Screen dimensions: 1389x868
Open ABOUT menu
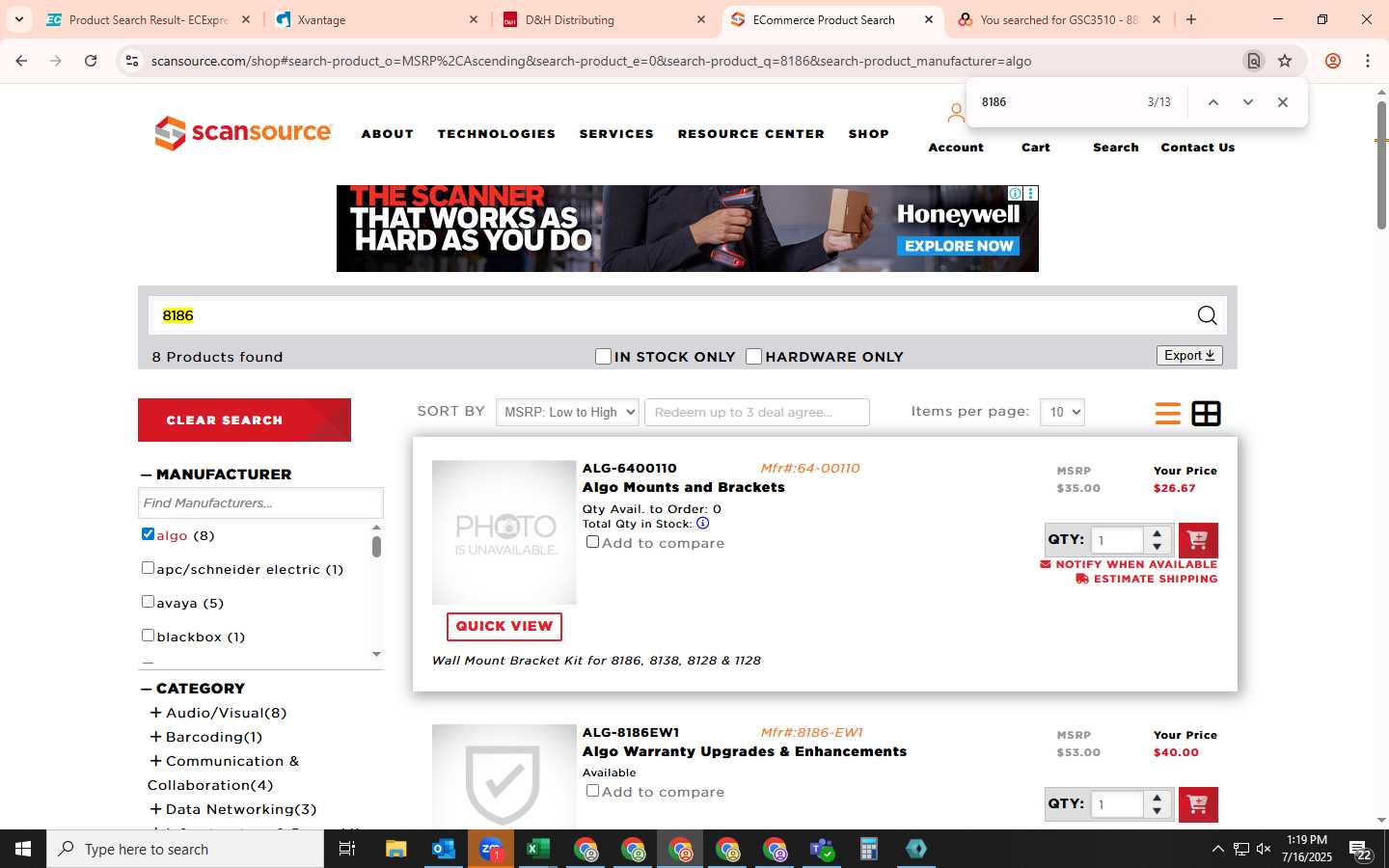click(x=388, y=134)
